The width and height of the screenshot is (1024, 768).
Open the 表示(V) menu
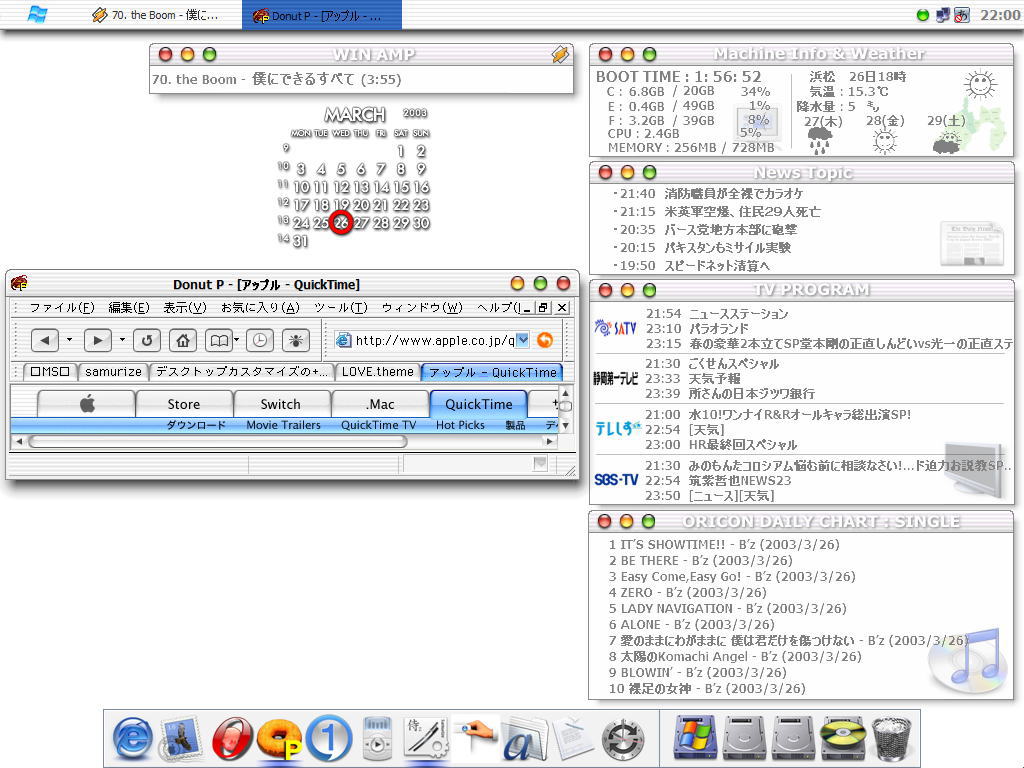(x=185, y=308)
